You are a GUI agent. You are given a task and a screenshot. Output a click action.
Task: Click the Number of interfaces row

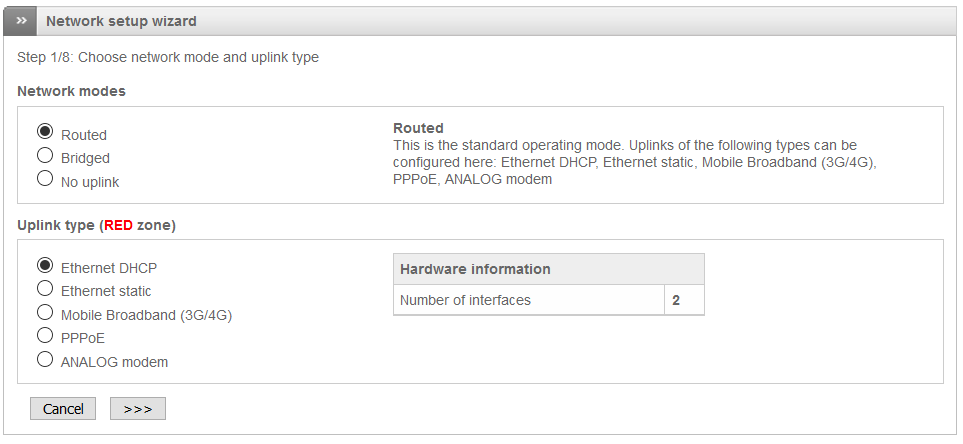pyautogui.click(x=548, y=300)
